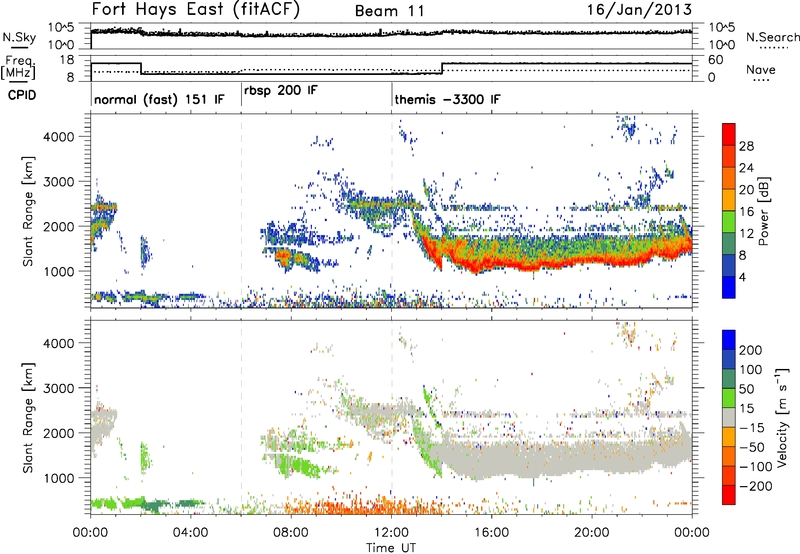Click the '28' tick on the Power colorbar

click(746, 146)
